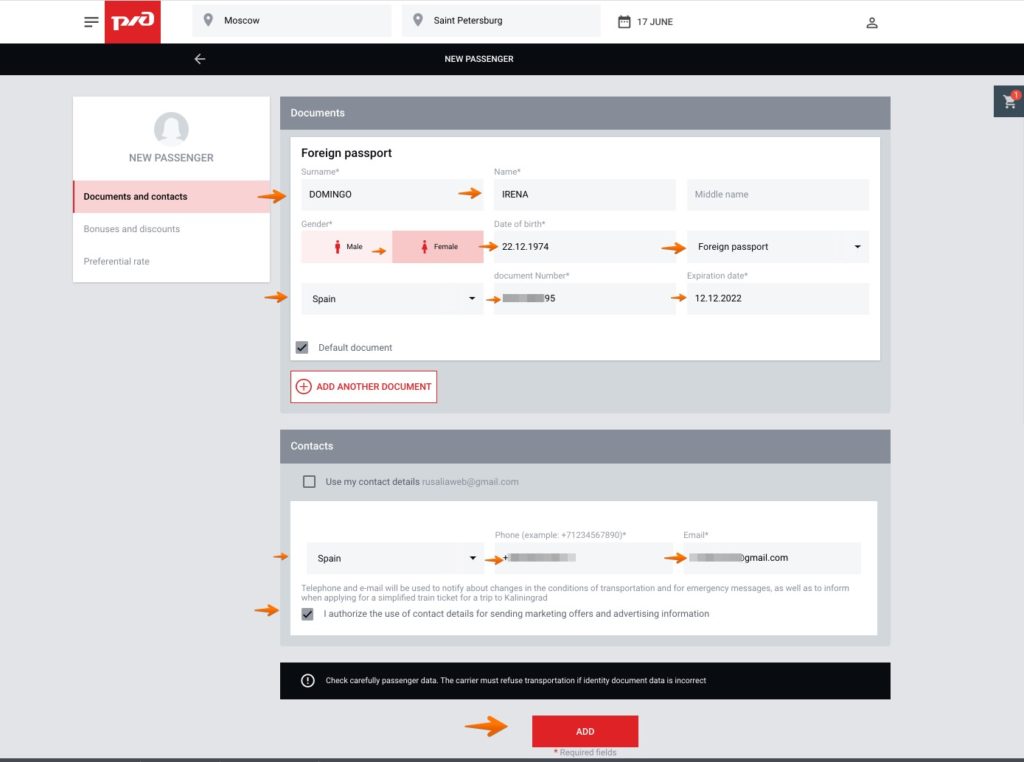Screen dimensions: 1024x762
Task: Switch to Bonuses and discounts section
Action: pos(132,229)
